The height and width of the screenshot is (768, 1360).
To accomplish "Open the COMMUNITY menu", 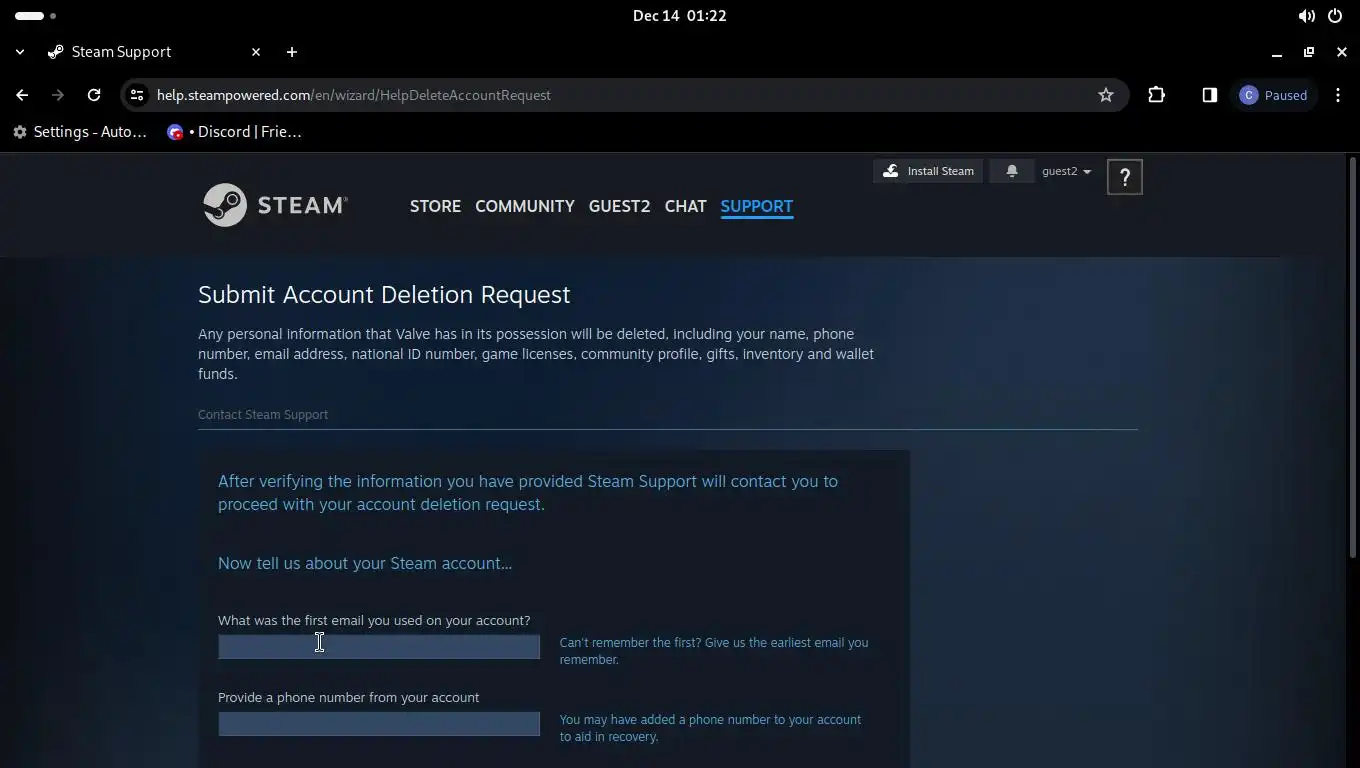I will [x=525, y=206].
